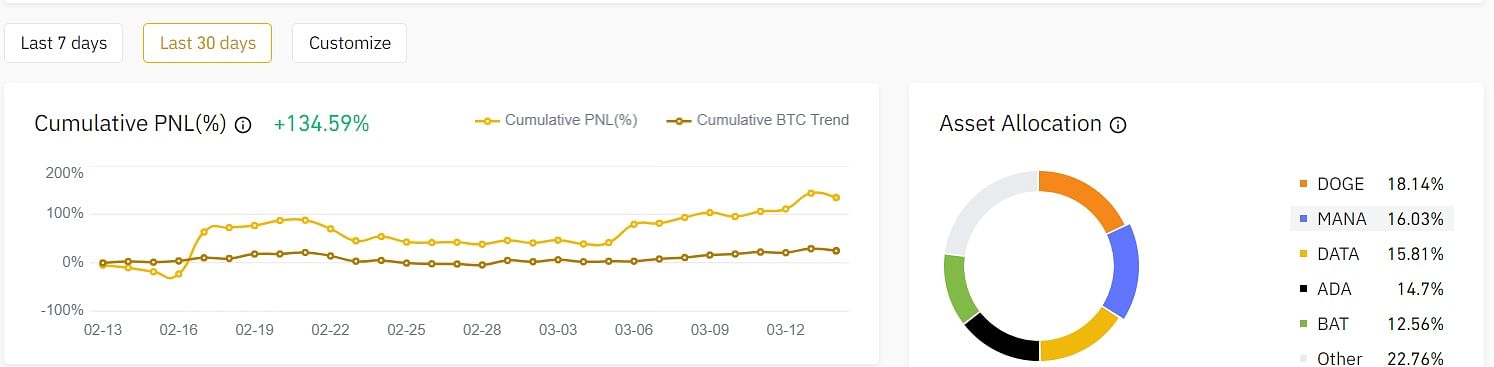
Task: Select Last 30 days range
Action: 208,43
